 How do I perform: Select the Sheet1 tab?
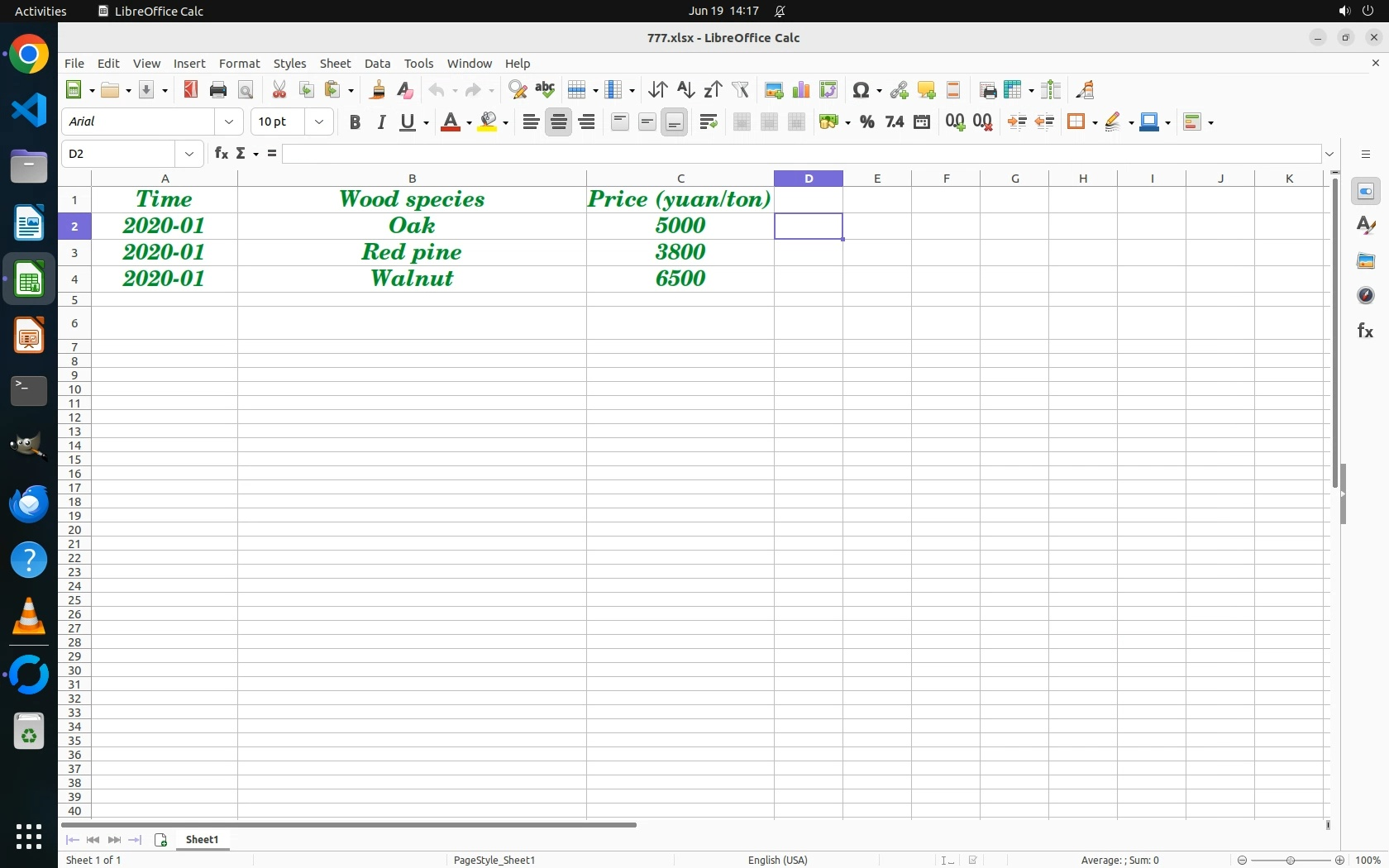tap(203, 840)
